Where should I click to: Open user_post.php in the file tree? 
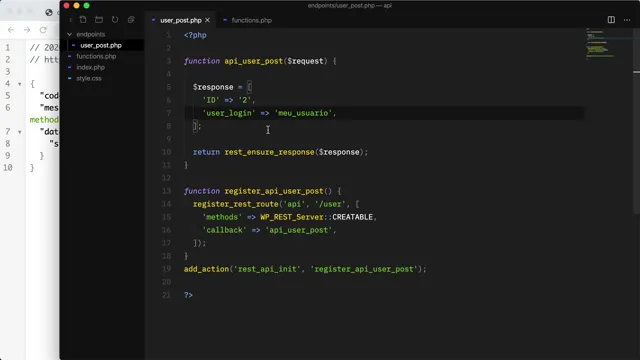[101, 45]
